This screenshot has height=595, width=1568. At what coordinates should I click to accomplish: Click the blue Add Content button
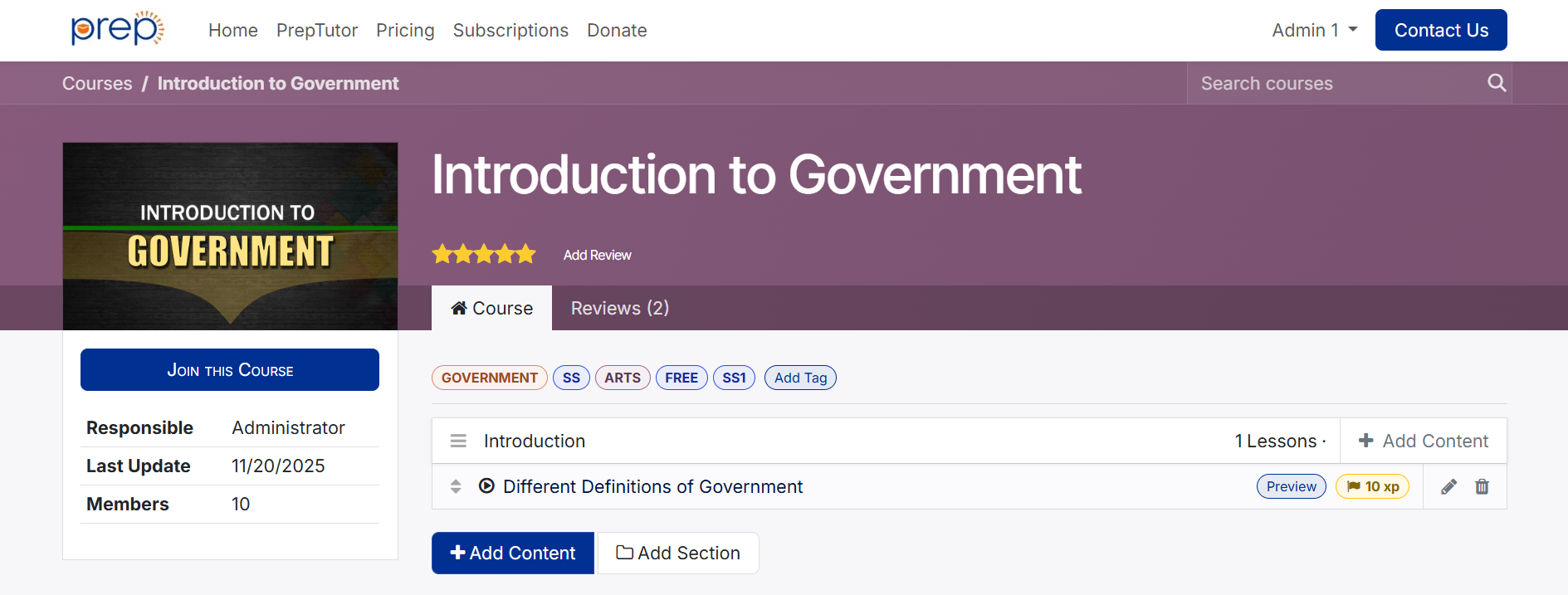[513, 553]
